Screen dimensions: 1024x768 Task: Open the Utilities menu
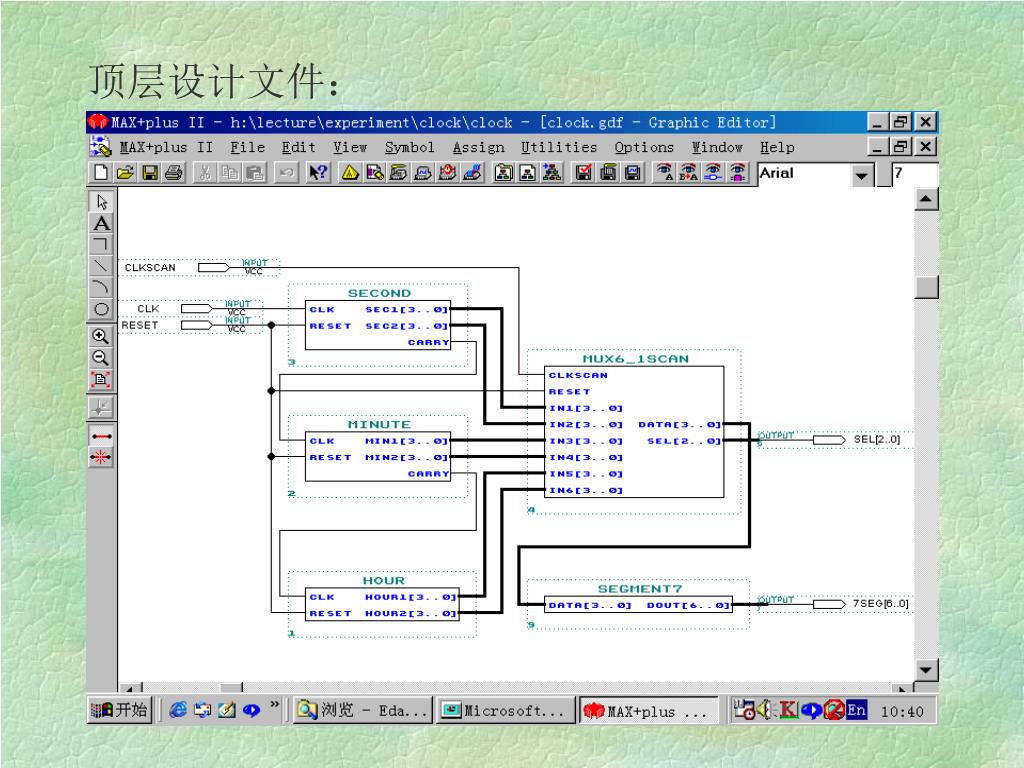559,147
